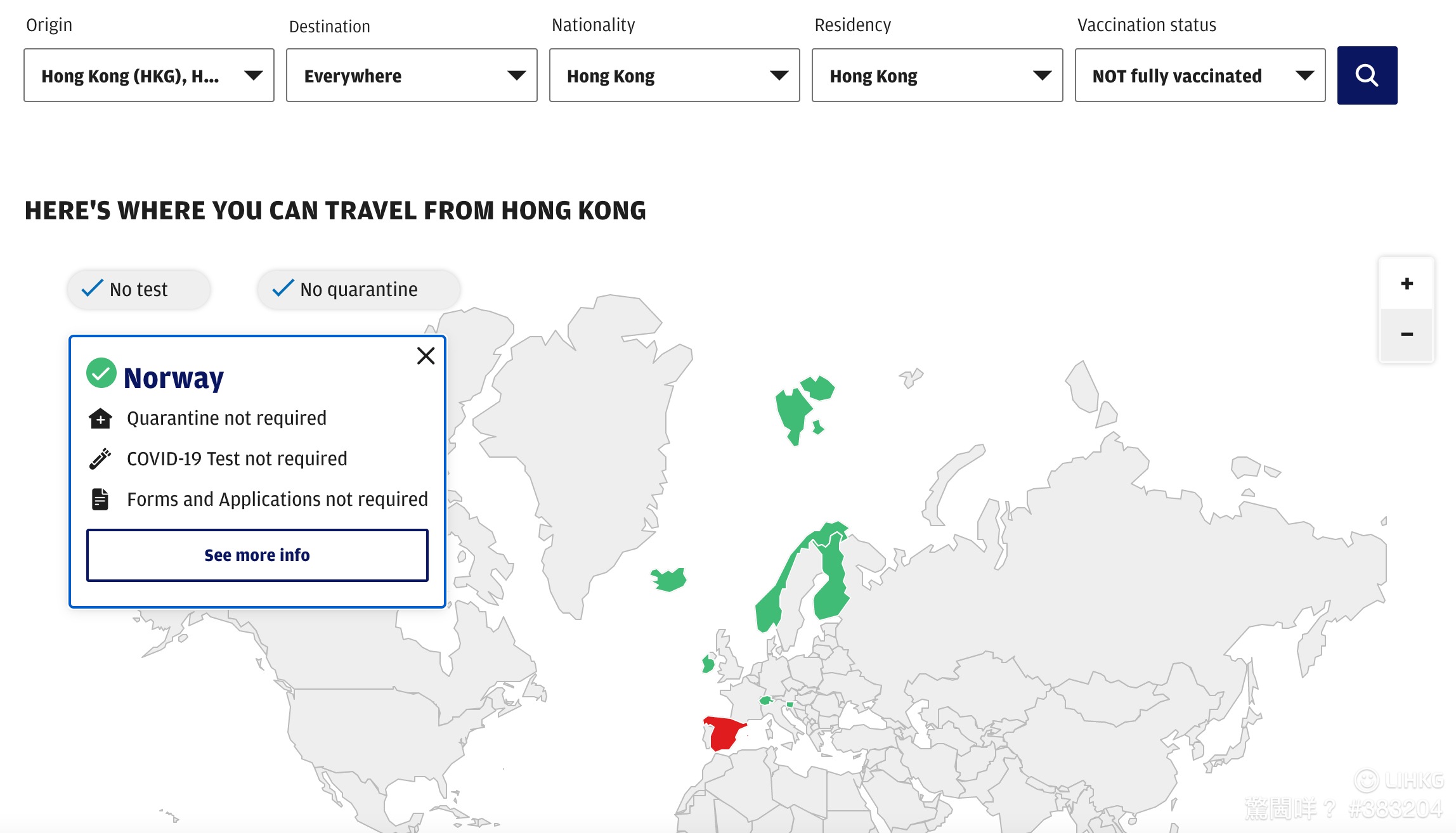Click the Norway country heading
This screenshot has width=1456, height=833.
[174, 378]
